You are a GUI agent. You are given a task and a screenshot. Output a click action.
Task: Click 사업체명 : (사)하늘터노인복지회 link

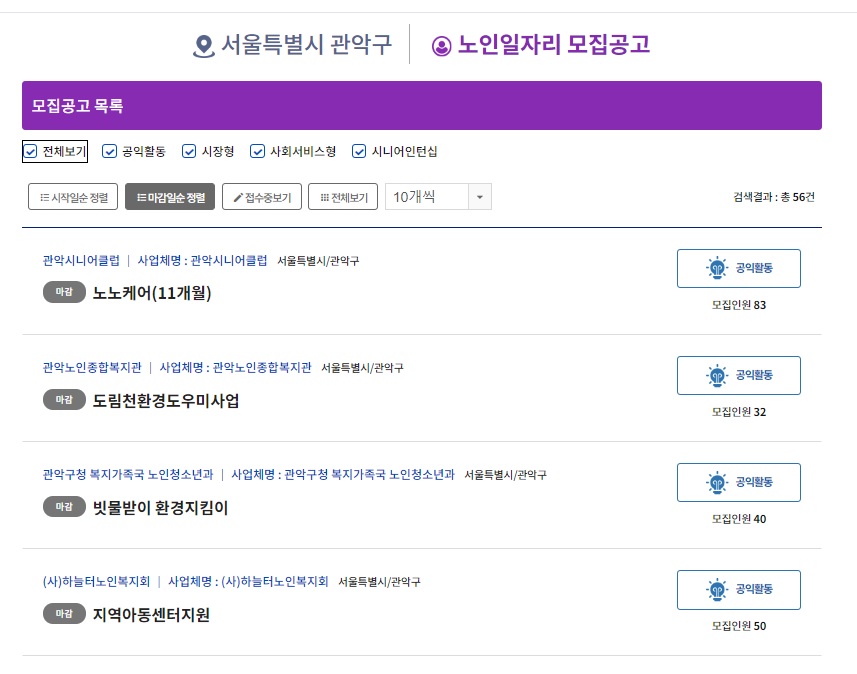click(x=248, y=582)
